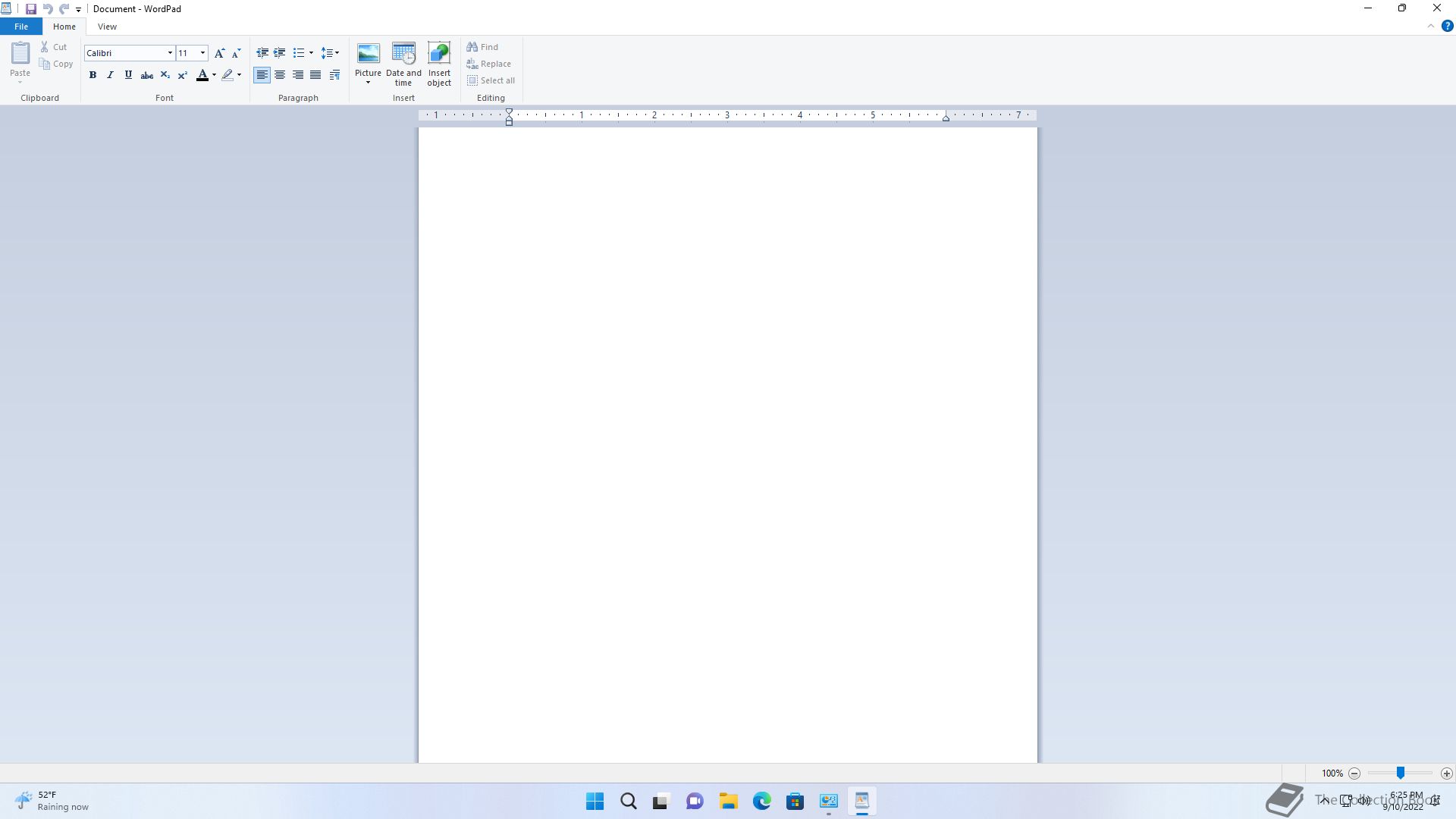
Task: Toggle italic formatting
Action: (110, 75)
